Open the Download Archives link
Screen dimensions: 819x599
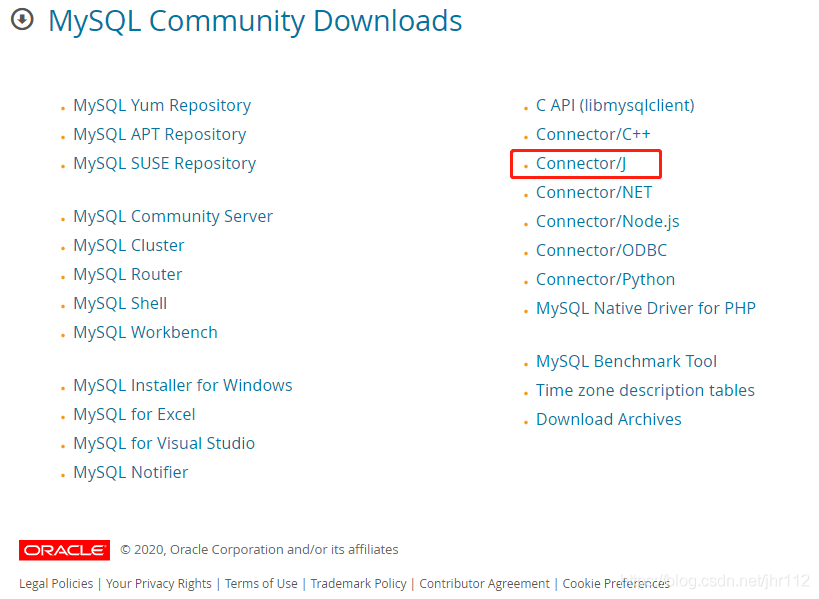609,419
